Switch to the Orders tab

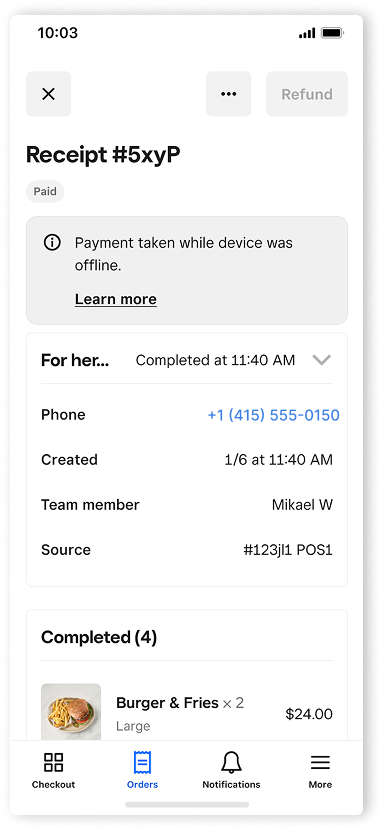[142, 771]
